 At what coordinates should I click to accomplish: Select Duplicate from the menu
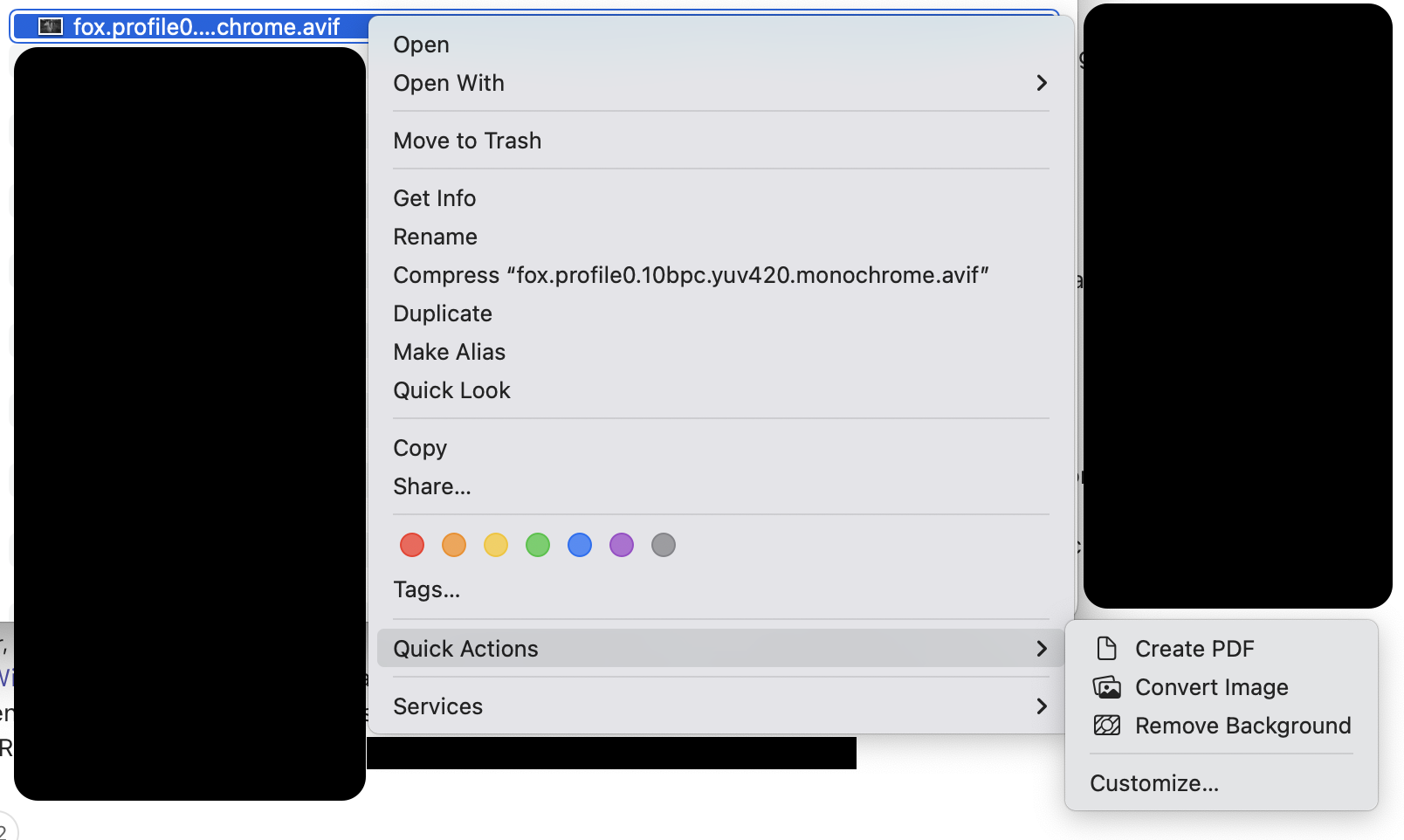(721, 313)
